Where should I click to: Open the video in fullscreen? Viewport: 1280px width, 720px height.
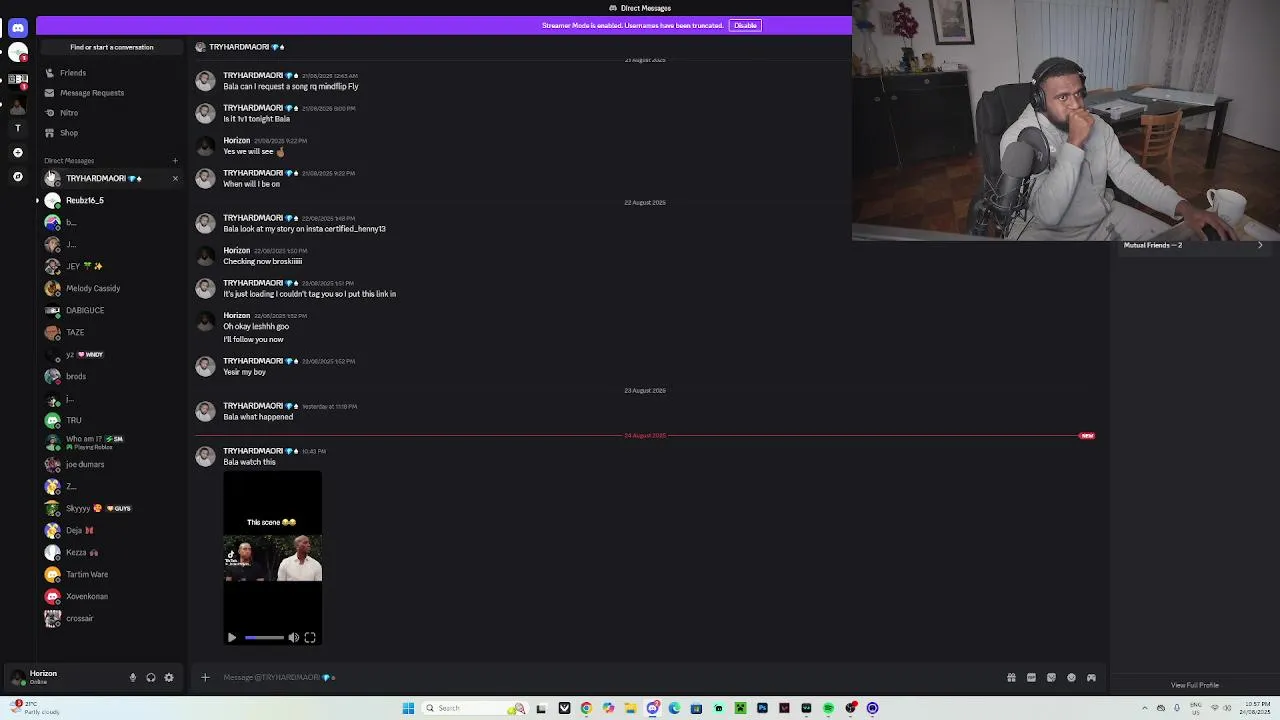pyautogui.click(x=310, y=638)
